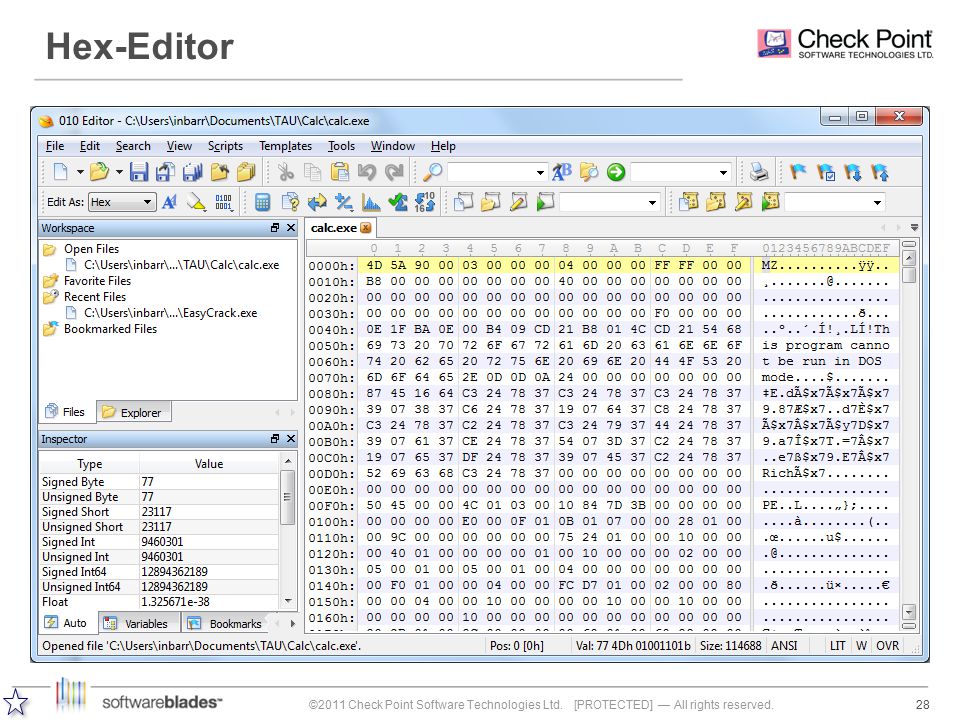Image resolution: width=960 pixels, height=720 pixels.
Task: Click the Paste clipboard icon
Action: pyautogui.click(x=340, y=172)
